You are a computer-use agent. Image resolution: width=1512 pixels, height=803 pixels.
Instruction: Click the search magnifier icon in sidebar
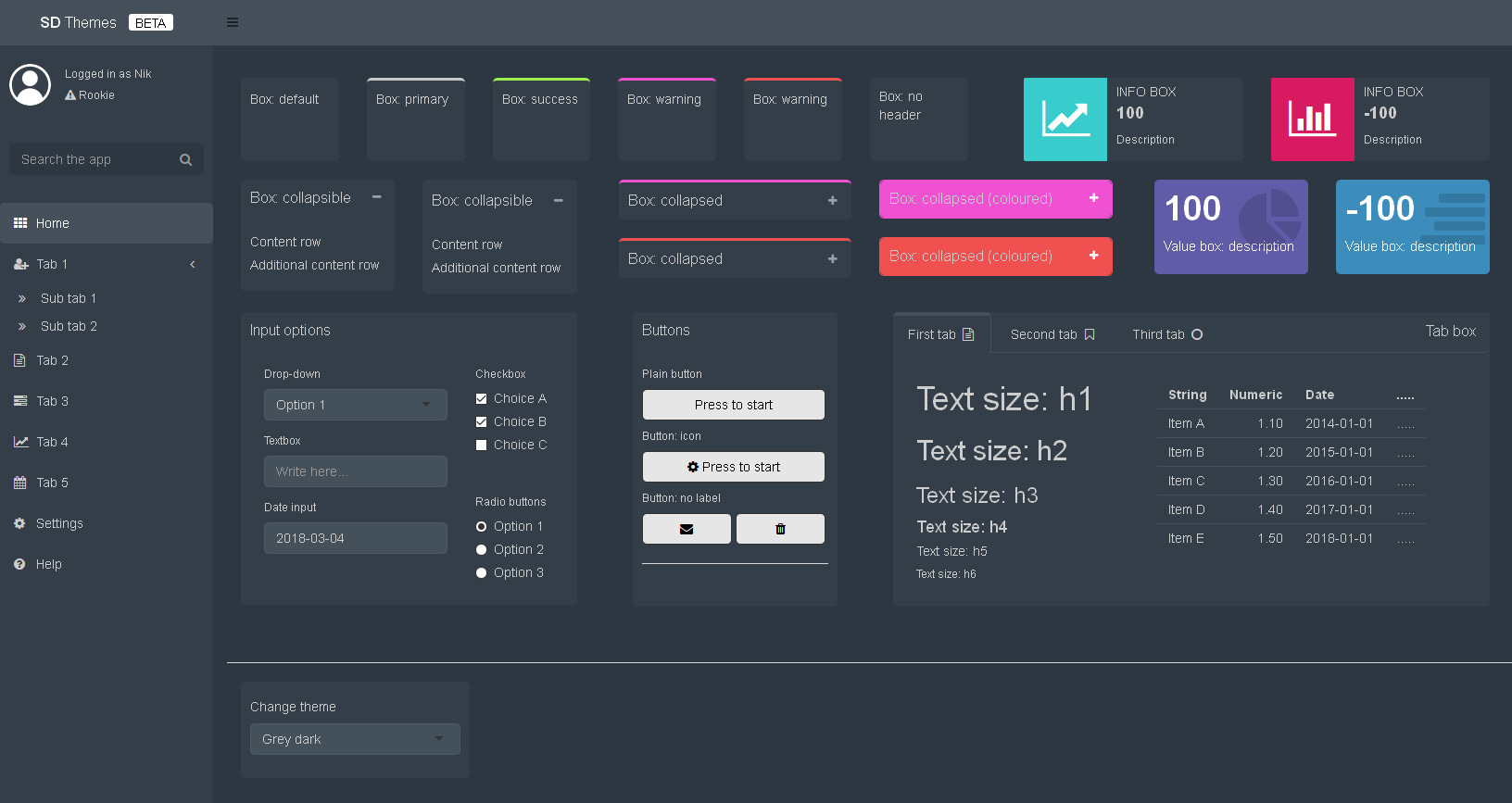coord(185,159)
